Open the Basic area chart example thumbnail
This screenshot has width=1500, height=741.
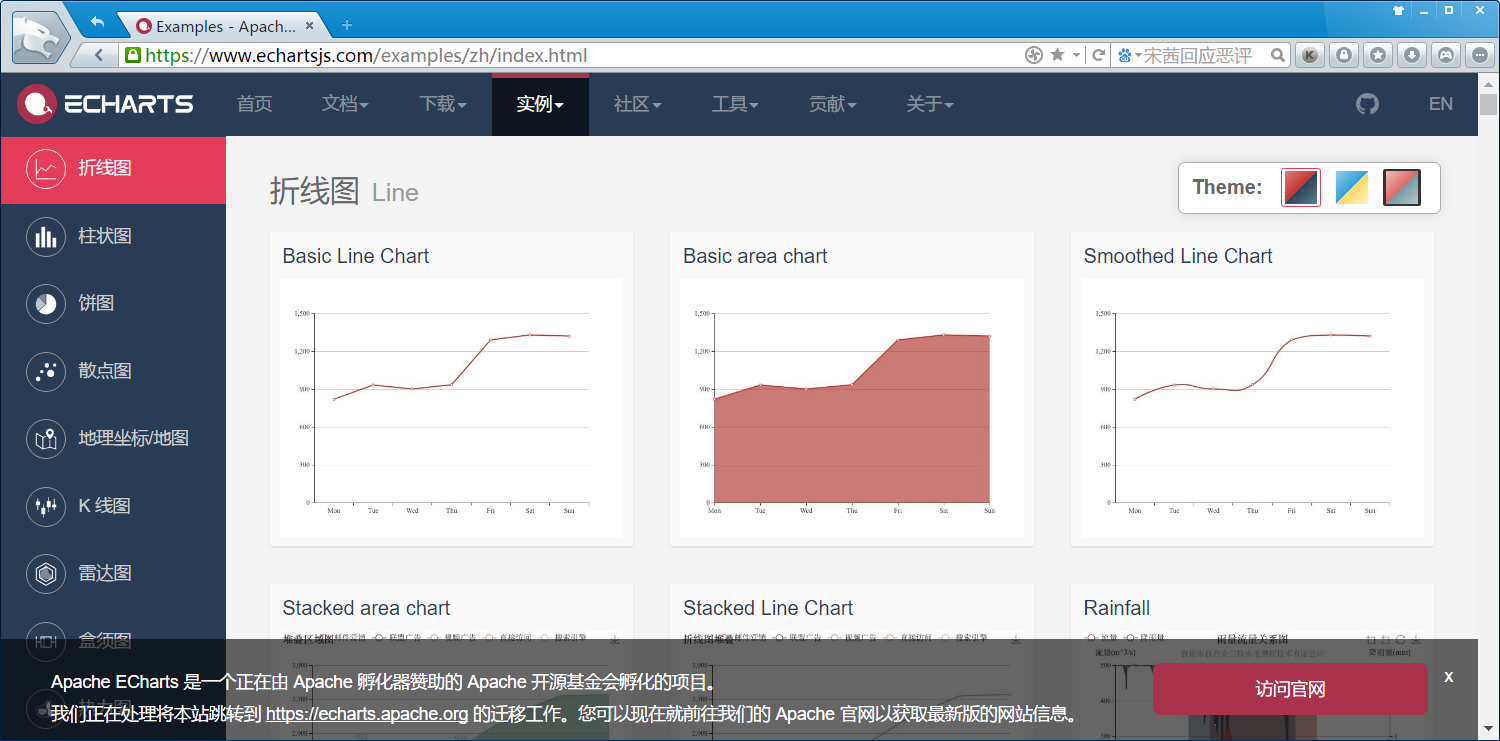click(852, 408)
